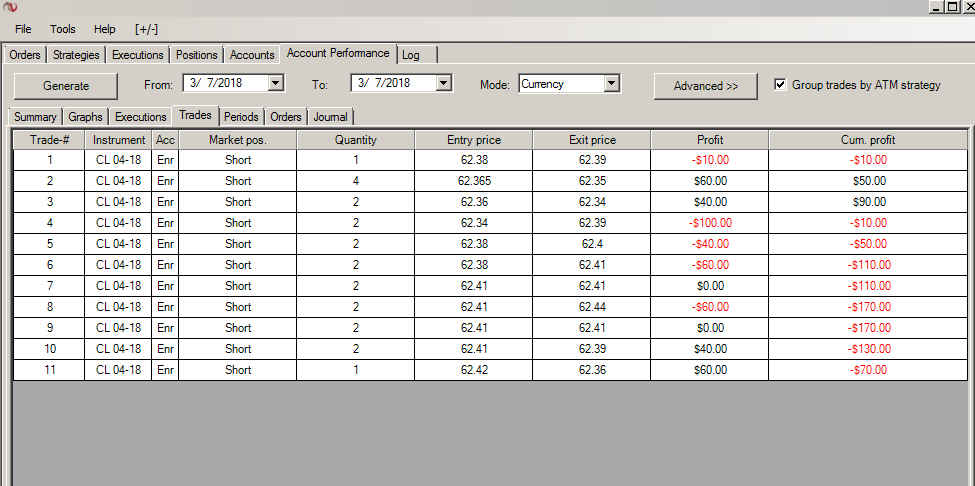The width and height of the screenshot is (975, 486).
Task: Click the NinjaTrader logo icon in title bar
Action: tap(10, 7)
